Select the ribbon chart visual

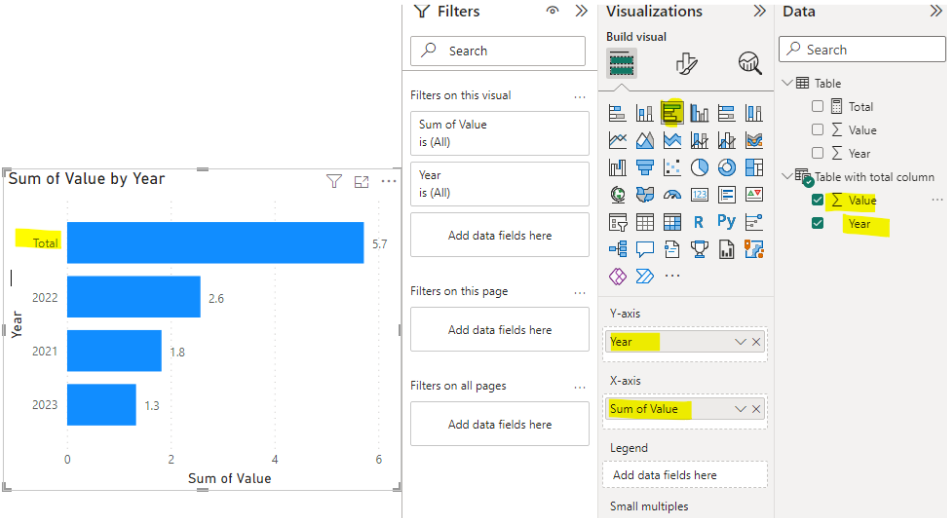tap(754, 140)
